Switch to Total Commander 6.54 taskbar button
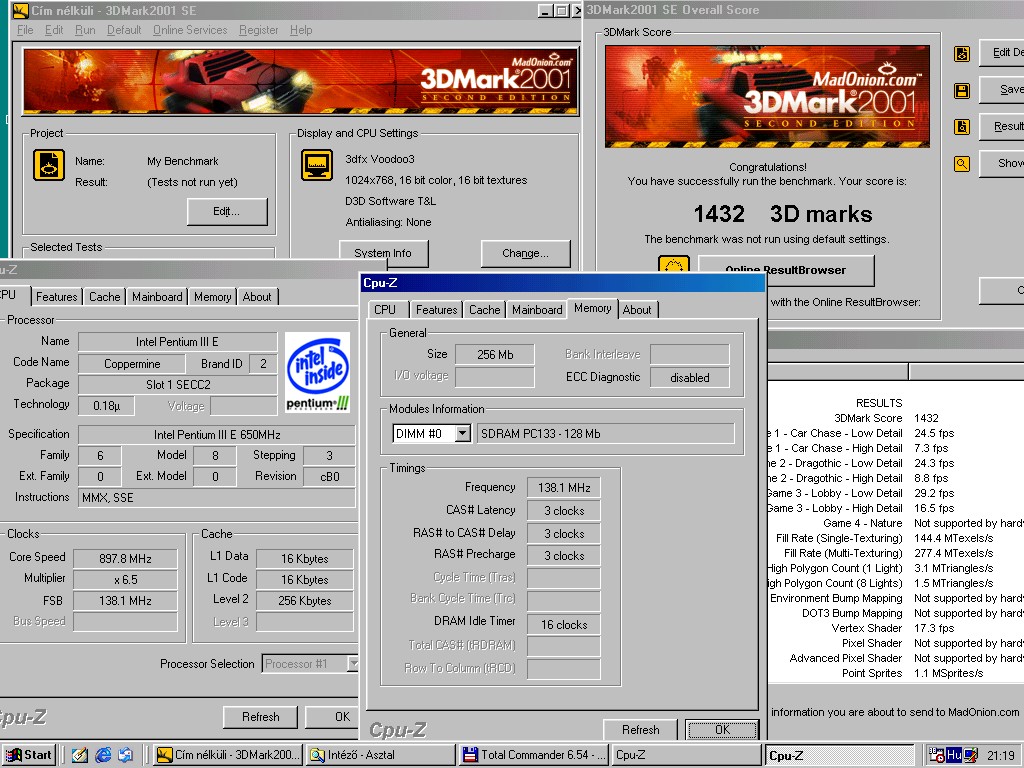This screenshot has width=1024, height=768. pyautogui.click(x=534, y=755)
